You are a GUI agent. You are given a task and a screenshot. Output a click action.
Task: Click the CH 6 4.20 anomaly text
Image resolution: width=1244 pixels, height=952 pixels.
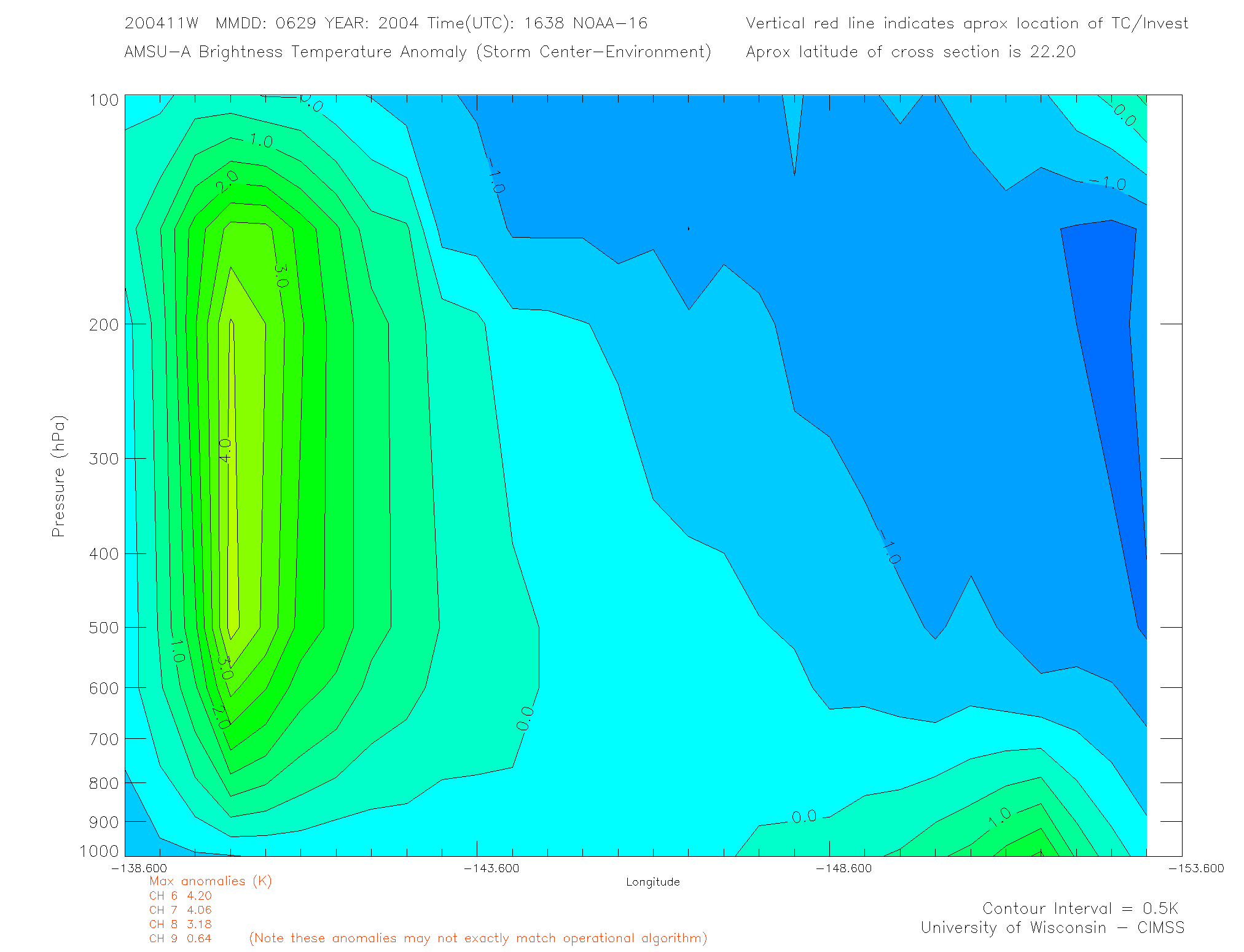click(180, 895)
